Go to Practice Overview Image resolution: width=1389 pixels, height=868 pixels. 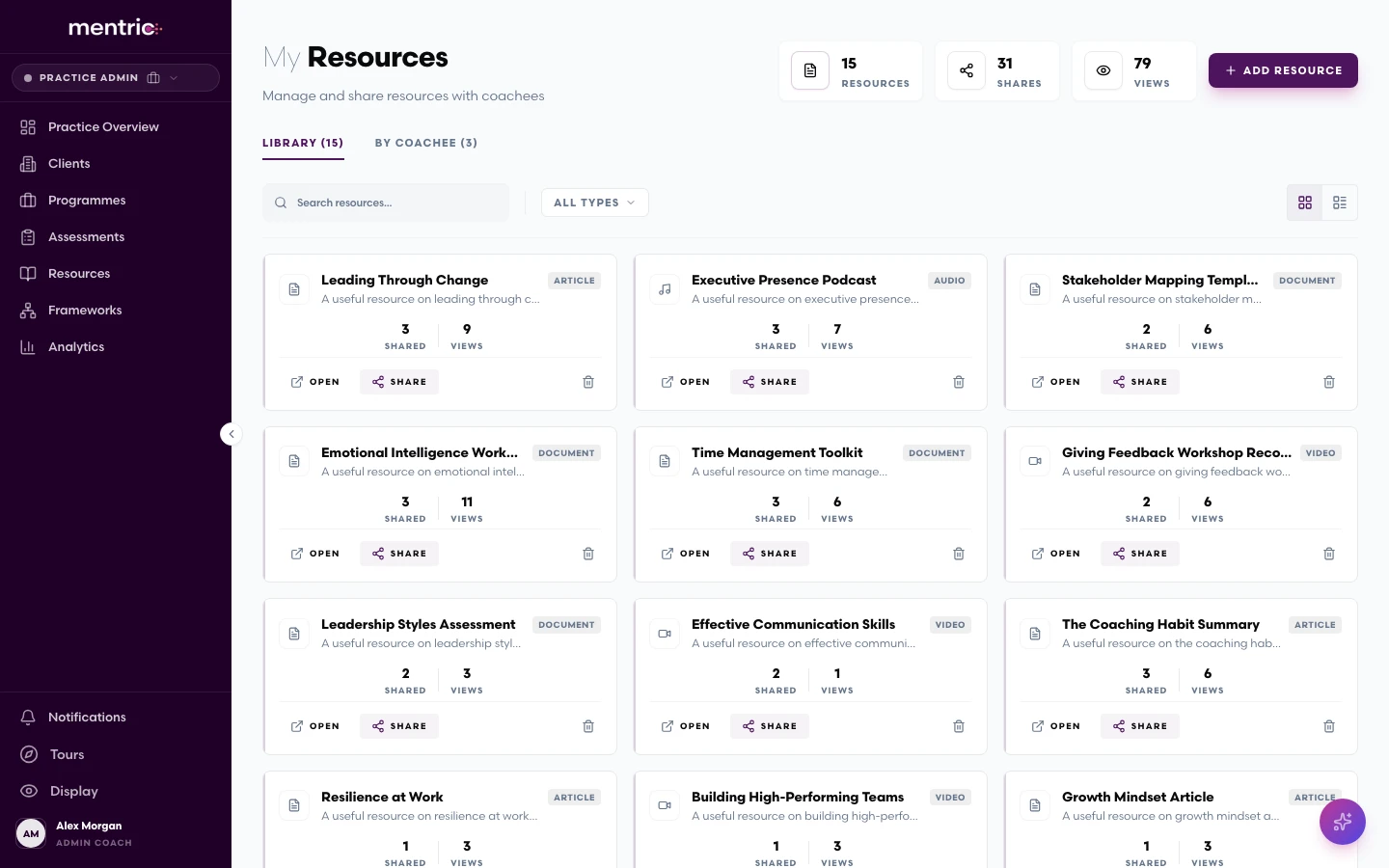(x=116, y=127)
